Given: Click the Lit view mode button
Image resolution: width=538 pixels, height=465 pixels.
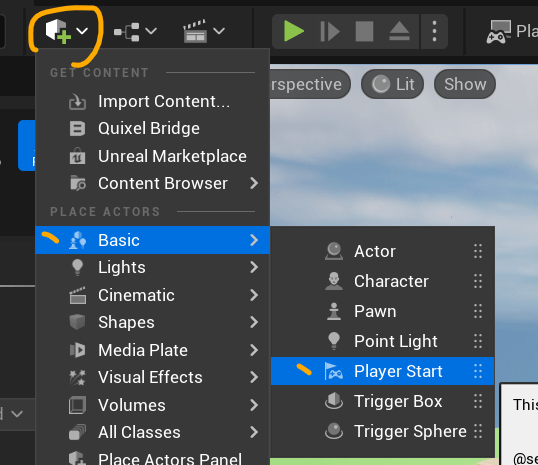Looking at the screenshot, I should click(x=393, y=84).
